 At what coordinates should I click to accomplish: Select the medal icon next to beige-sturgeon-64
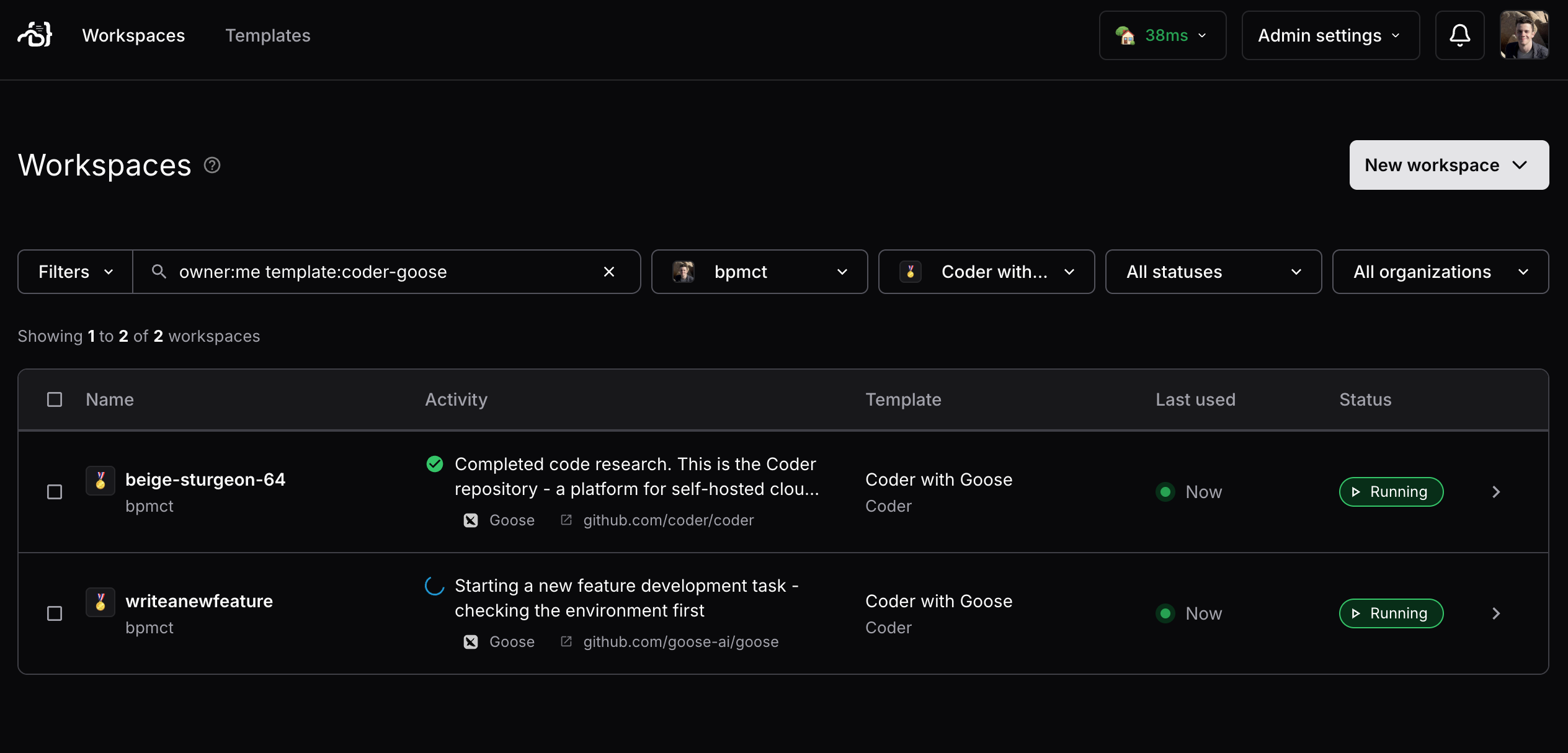(100, 479)
